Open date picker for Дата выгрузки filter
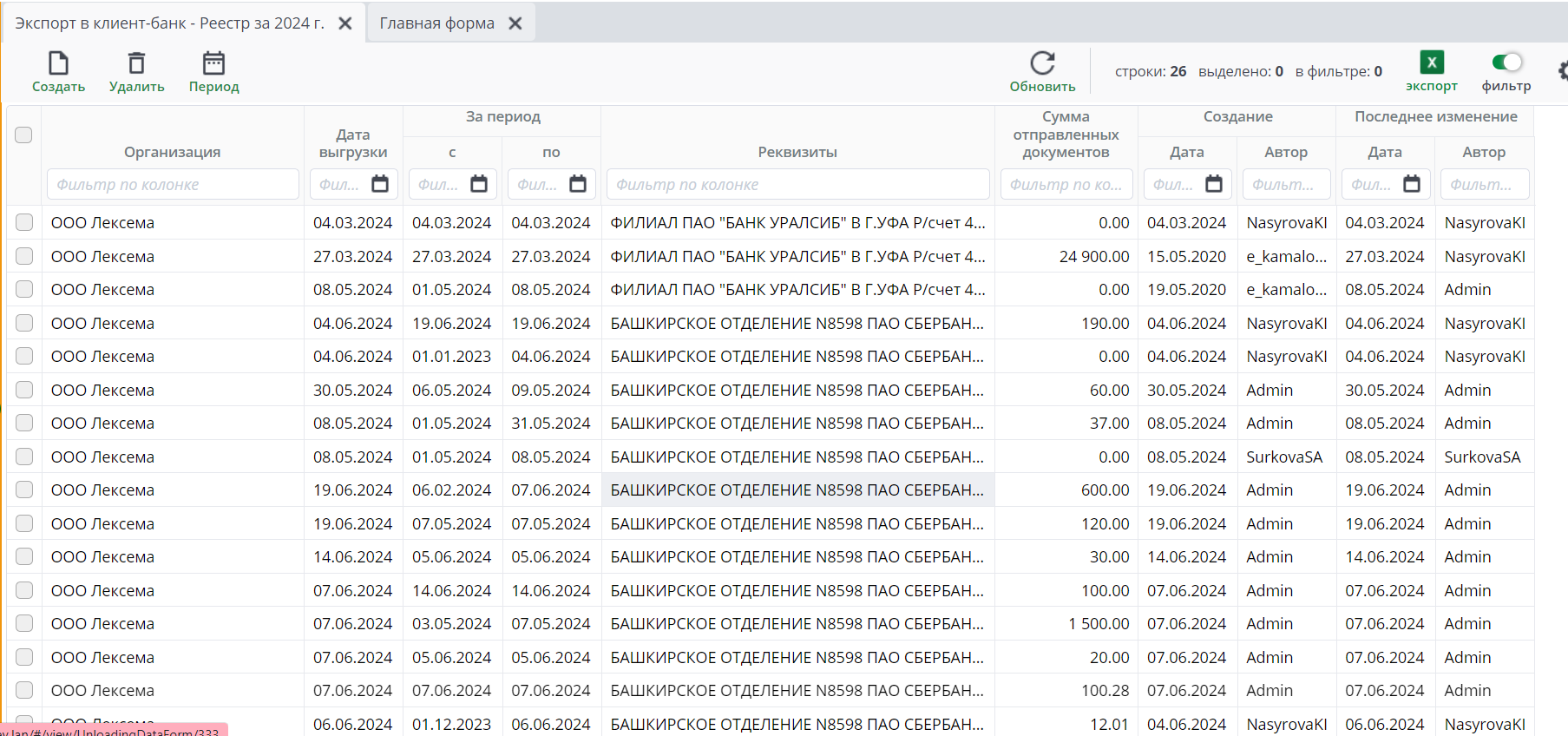Image resolution: width=1568 pixels, height=736 pixels. coord(380,184)
